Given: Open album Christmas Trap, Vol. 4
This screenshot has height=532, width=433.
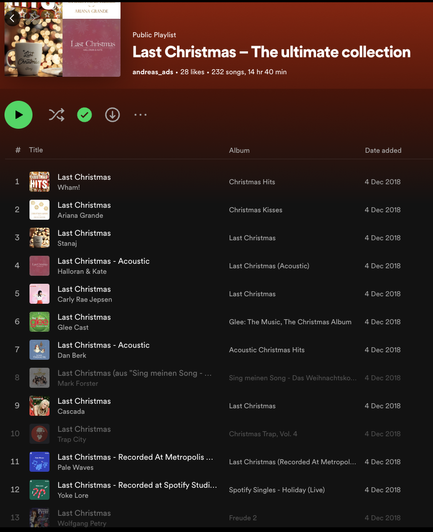Looking at the screenshot, I should click(x=263, y=434).
